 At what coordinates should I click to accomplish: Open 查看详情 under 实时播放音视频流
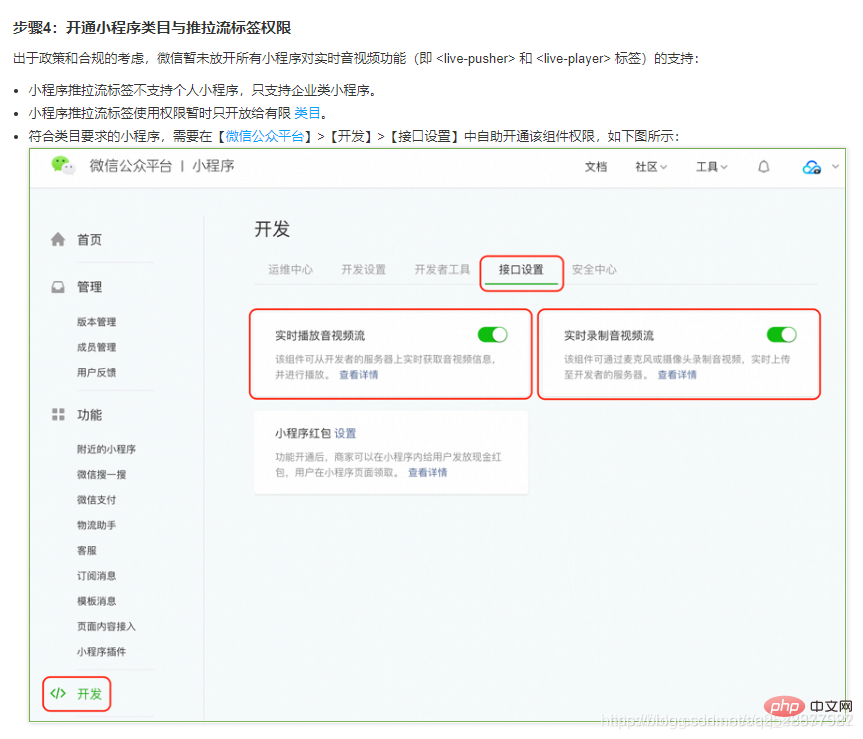pyautogui.click(x=358, y=375)
